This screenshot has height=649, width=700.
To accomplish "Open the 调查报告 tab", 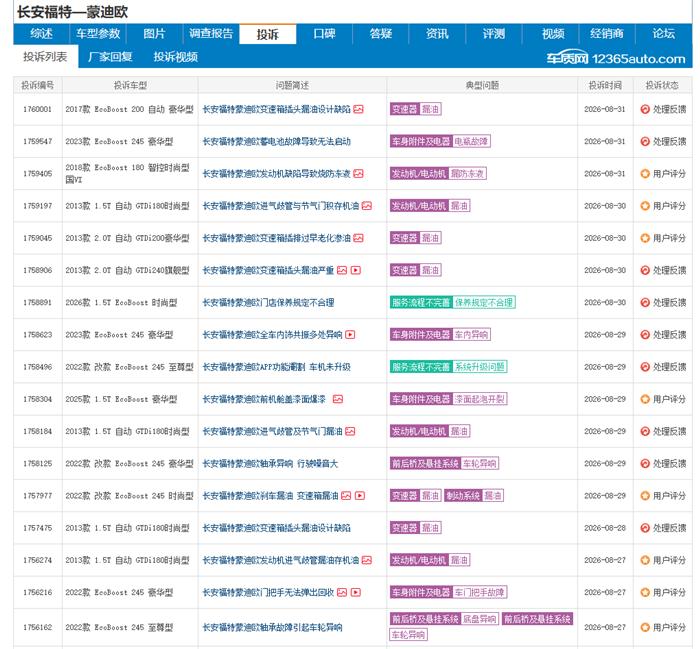I will click(211, 34).
